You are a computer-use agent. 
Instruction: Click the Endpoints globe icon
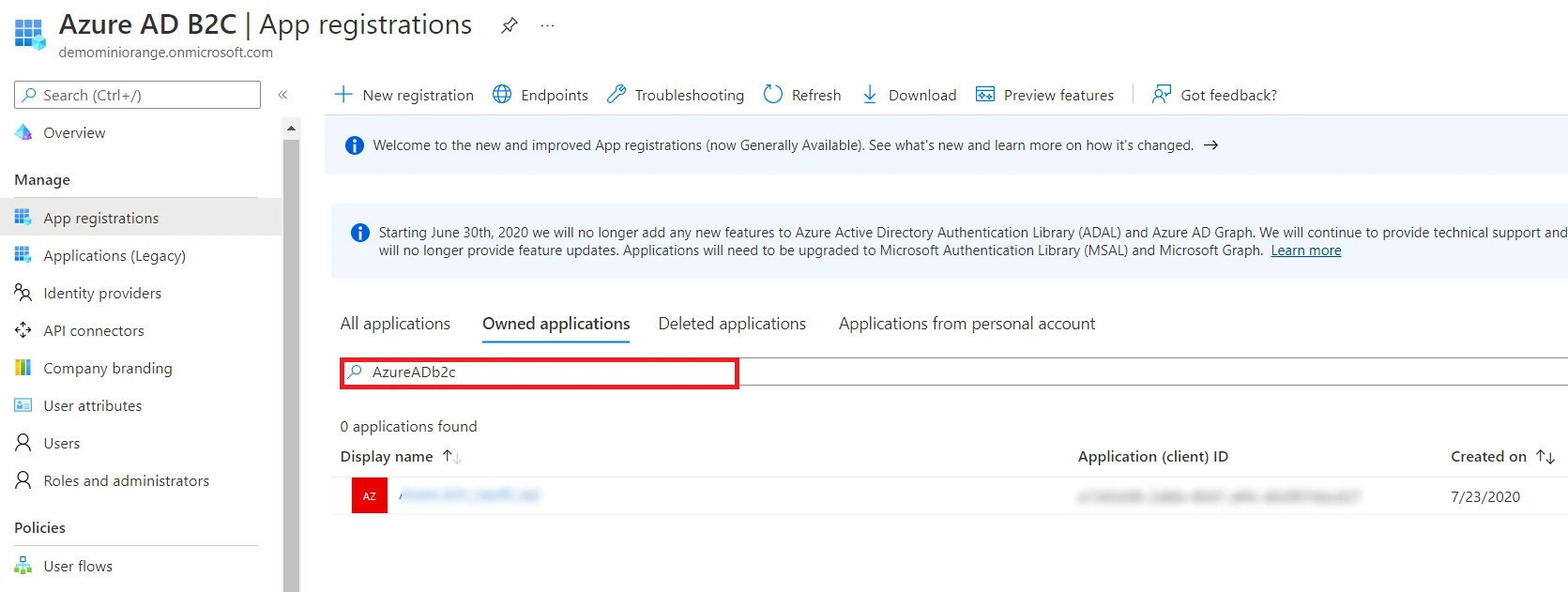coord(502,95)
